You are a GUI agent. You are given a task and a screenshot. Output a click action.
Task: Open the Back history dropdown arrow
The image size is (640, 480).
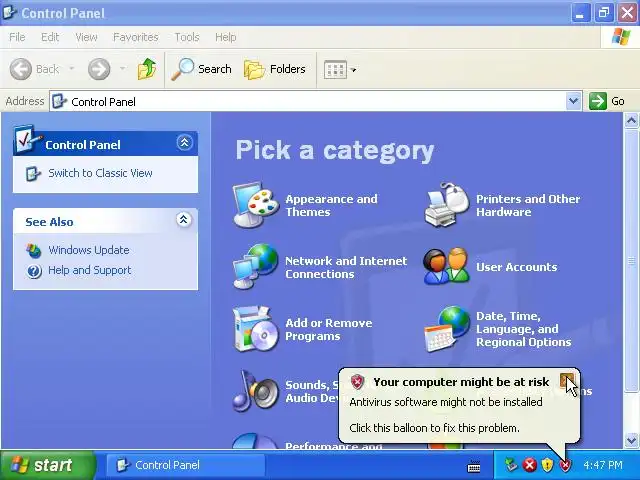click(72, 69)
